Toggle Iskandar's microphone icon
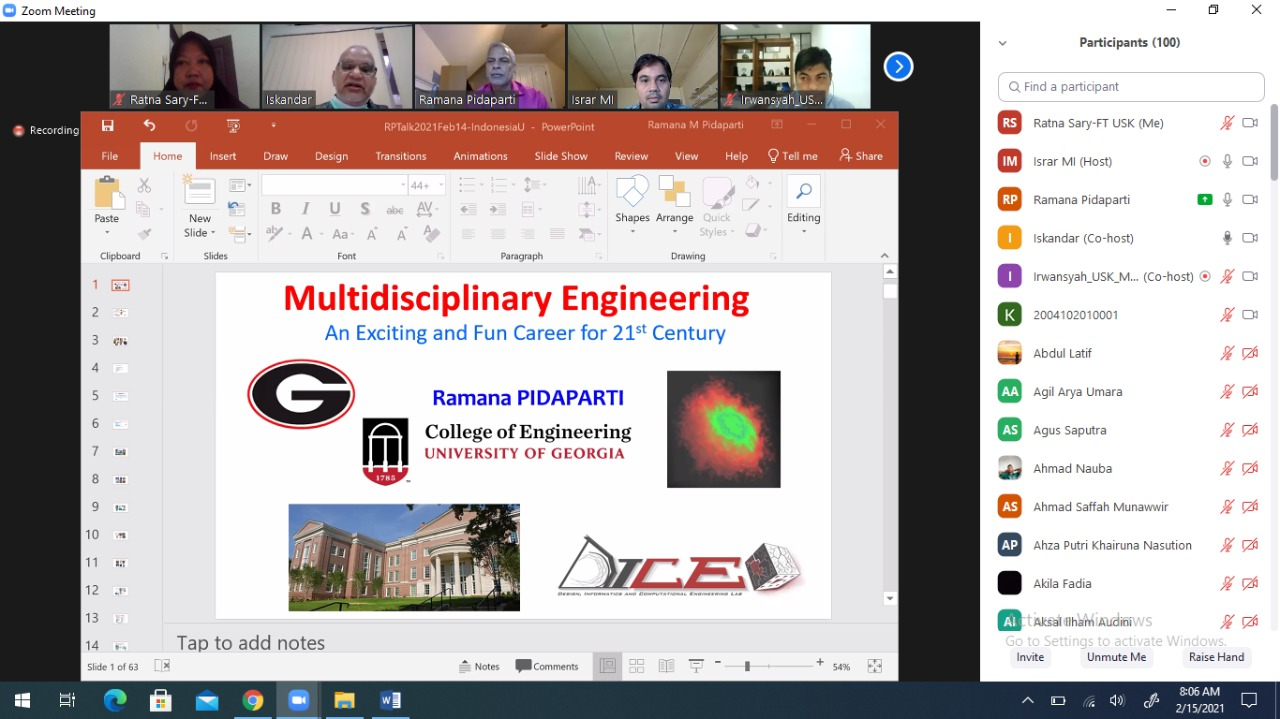The width and height of the screenshot is (1280, 719). (x=1227, y=238)
